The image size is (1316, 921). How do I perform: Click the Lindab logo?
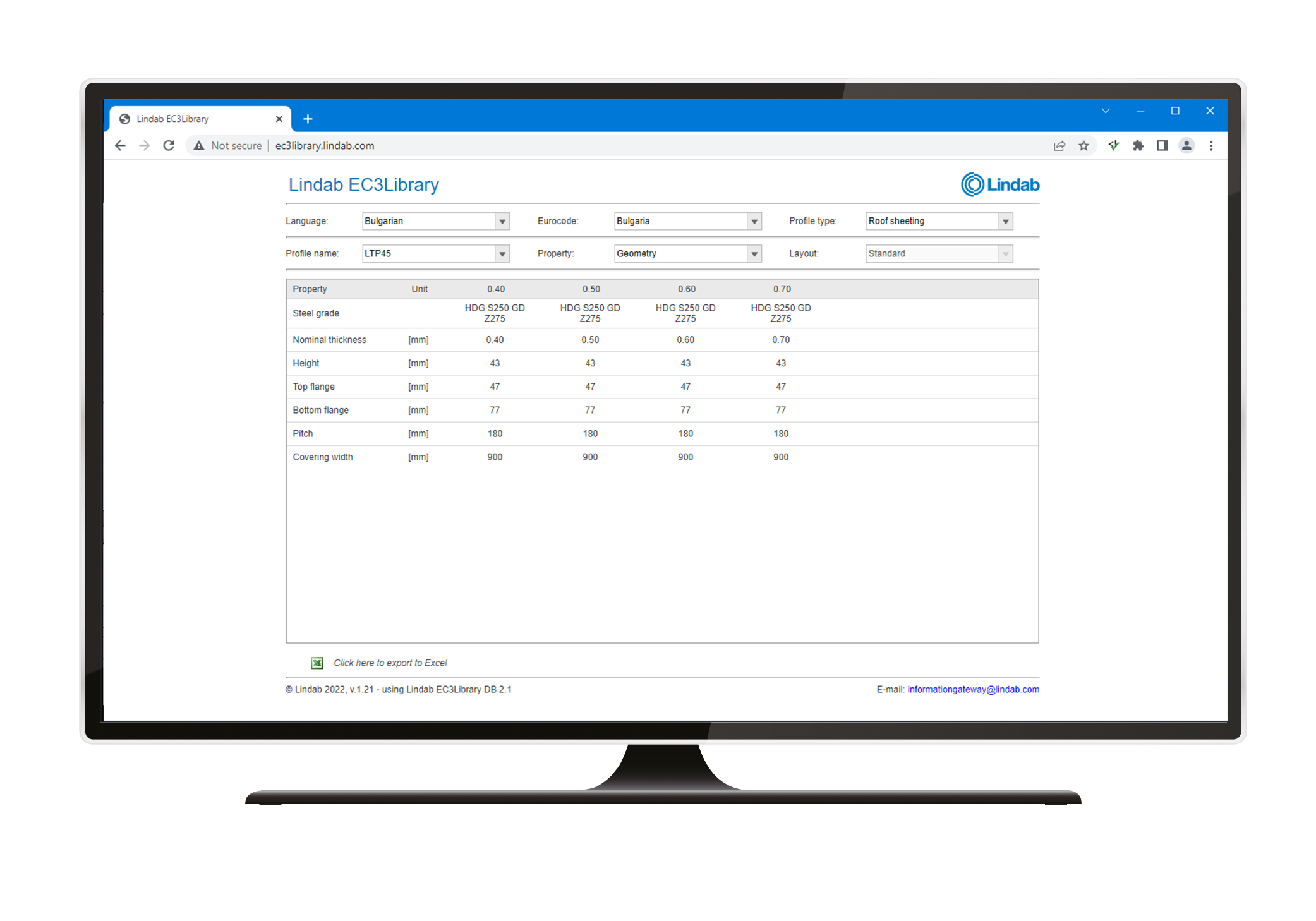[999, 184]
